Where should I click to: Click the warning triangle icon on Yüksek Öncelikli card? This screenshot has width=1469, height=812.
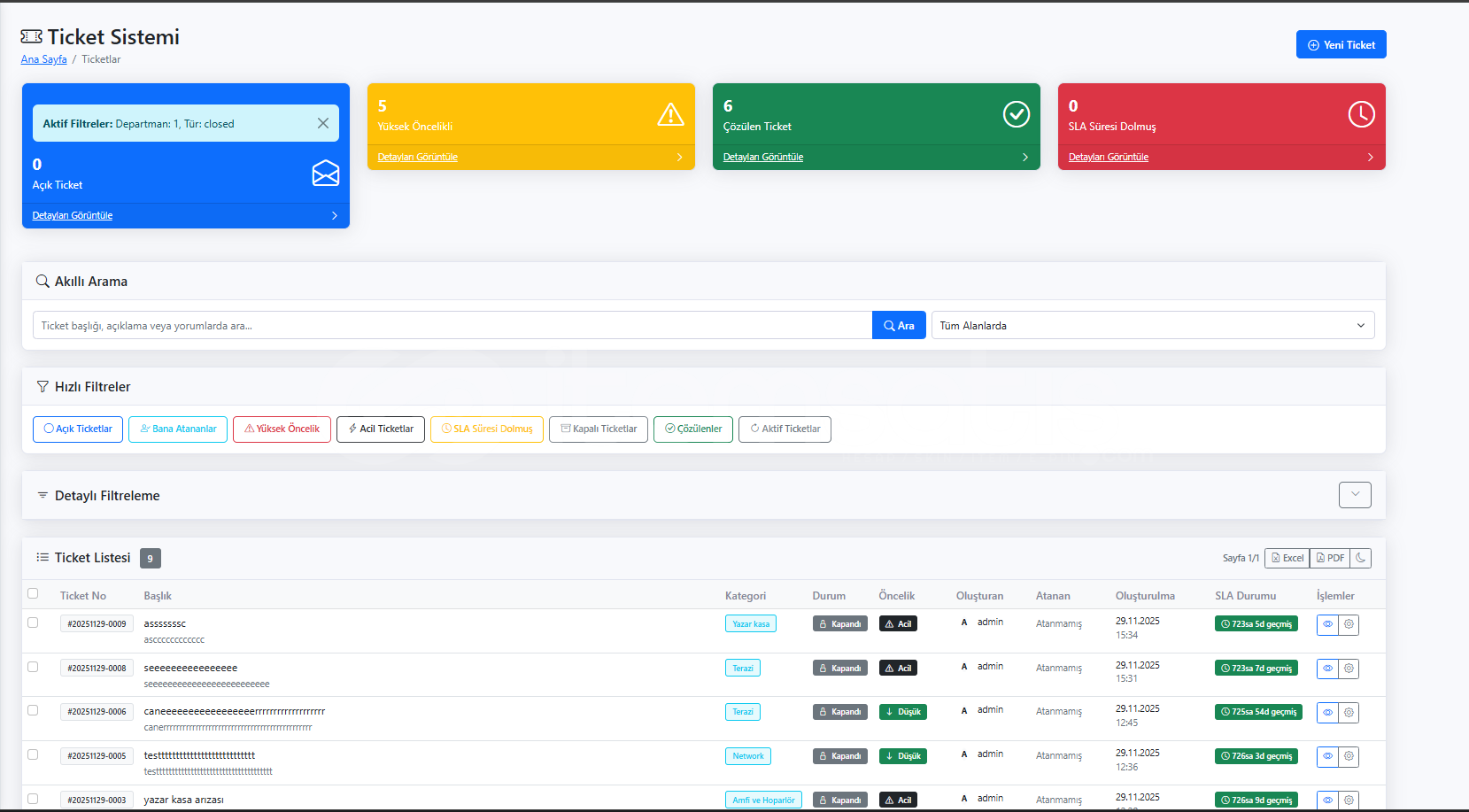click(x=670, y=114)
